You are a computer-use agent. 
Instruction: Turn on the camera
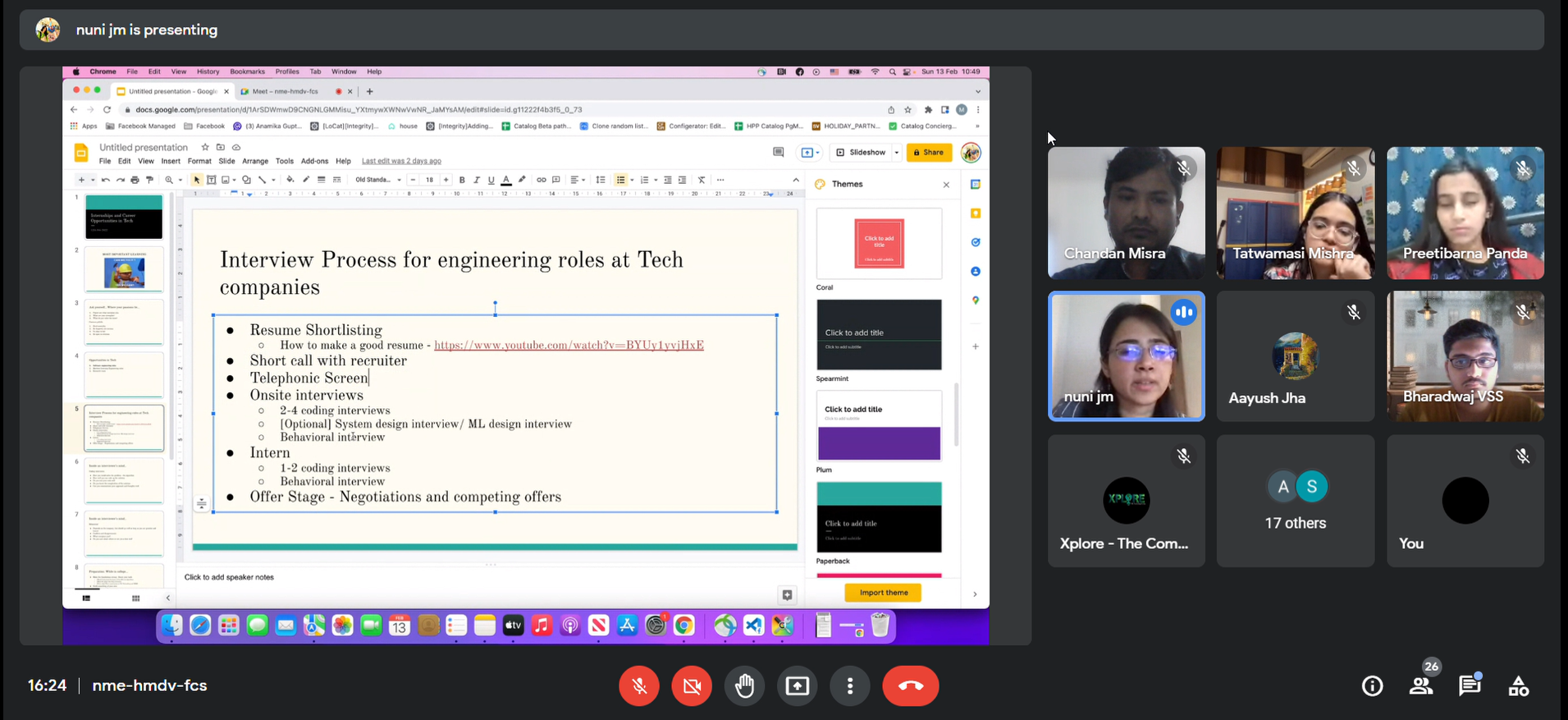click(692, 686)
